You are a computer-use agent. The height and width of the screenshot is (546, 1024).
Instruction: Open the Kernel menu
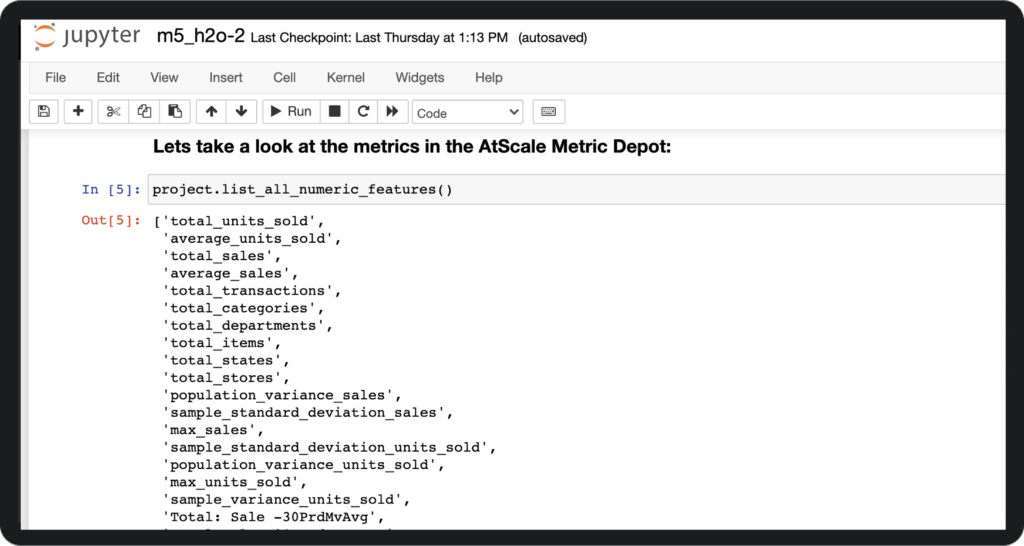click(345, 77)
